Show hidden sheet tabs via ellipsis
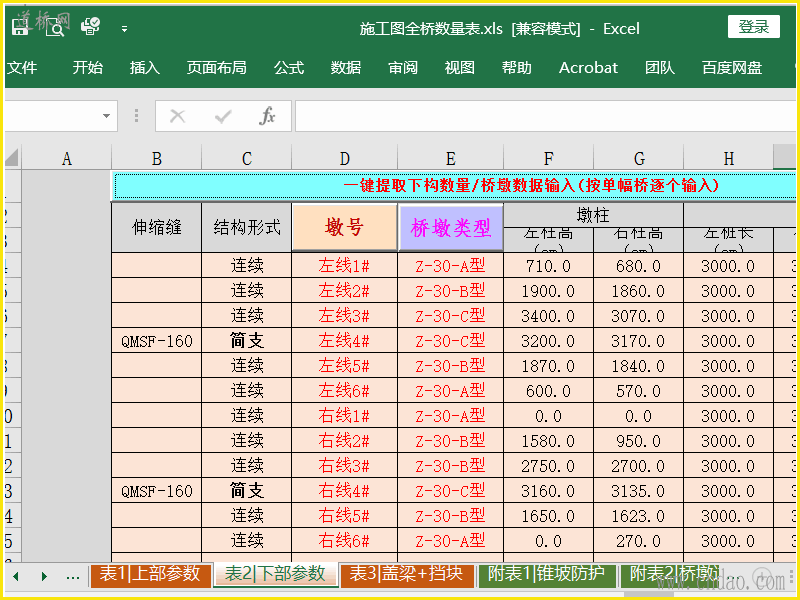This screenshot has width=800, height=600. (72, 576)
